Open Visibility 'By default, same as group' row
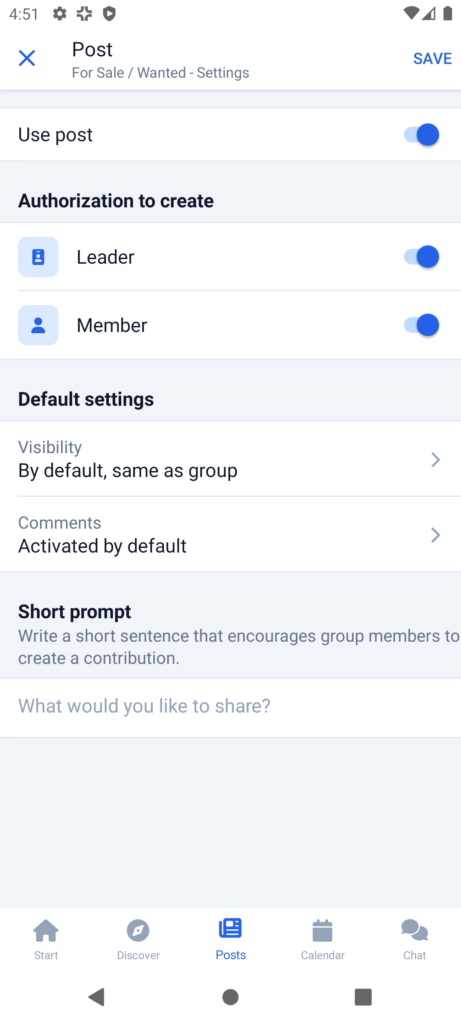Image resolution: width=461 pixels, height=1024 pixels. pos(230,458)
